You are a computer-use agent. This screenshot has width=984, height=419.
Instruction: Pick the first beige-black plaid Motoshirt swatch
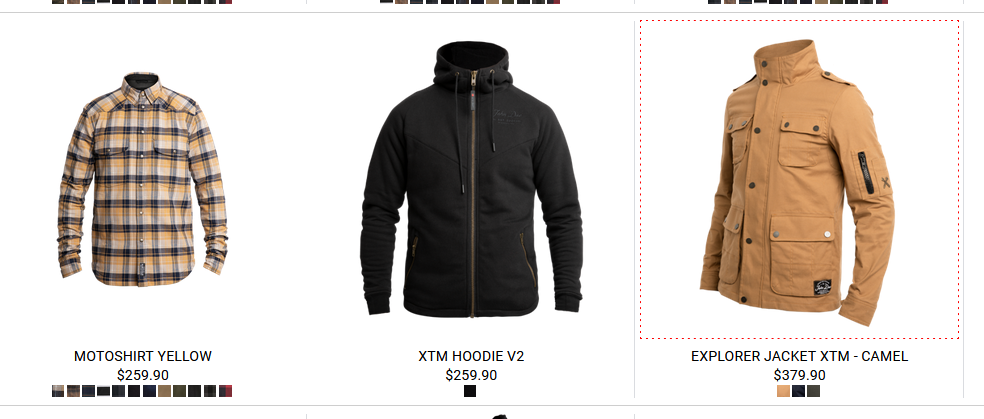pyautogui.click(x=58, y=391)
